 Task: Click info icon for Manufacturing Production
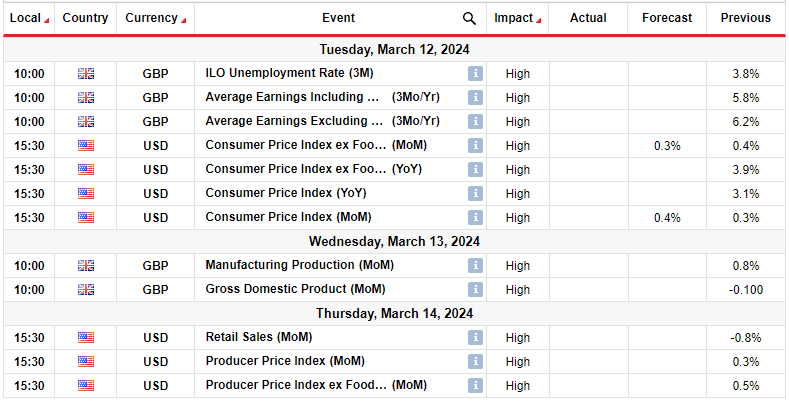click(475, 266)
